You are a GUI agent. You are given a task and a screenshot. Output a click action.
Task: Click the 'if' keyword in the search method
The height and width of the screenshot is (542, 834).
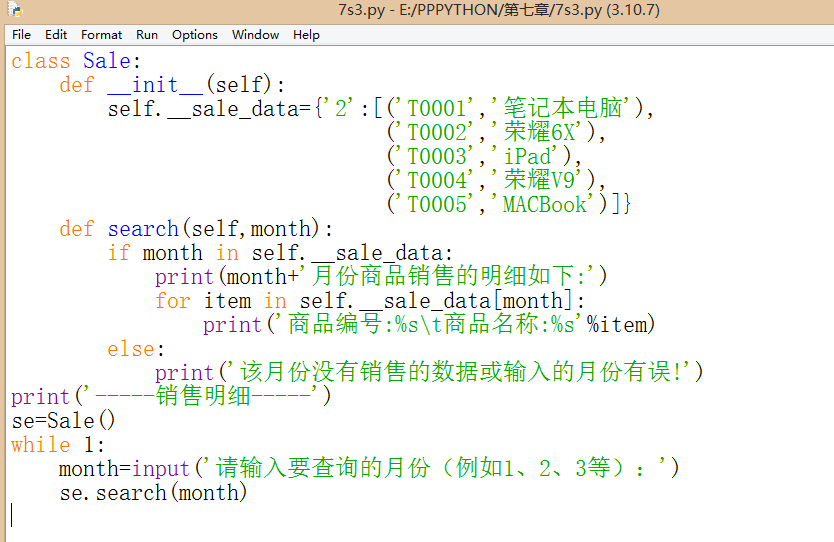pyautogui.click(x=119, y=253)
